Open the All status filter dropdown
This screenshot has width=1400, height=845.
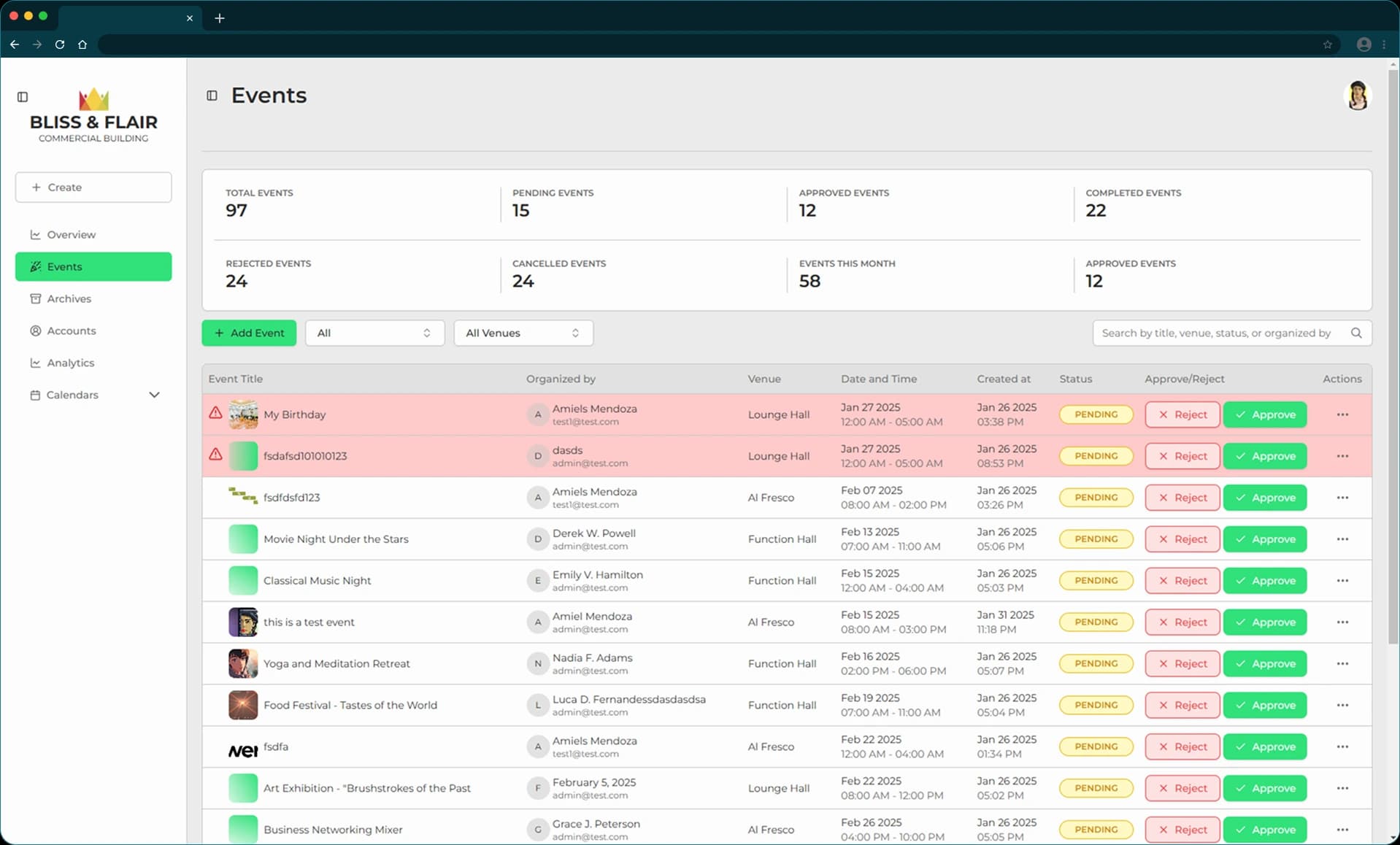click(x=374, y=333)
